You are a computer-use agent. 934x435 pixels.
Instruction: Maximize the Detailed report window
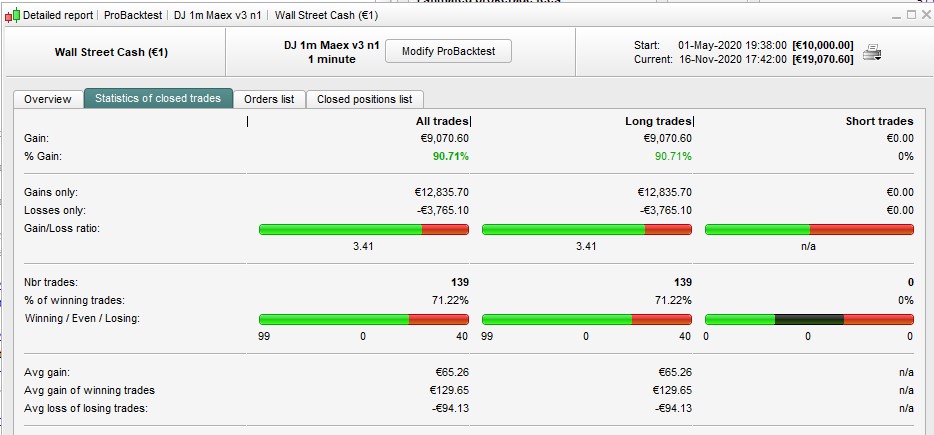click(x=911, y=15)
